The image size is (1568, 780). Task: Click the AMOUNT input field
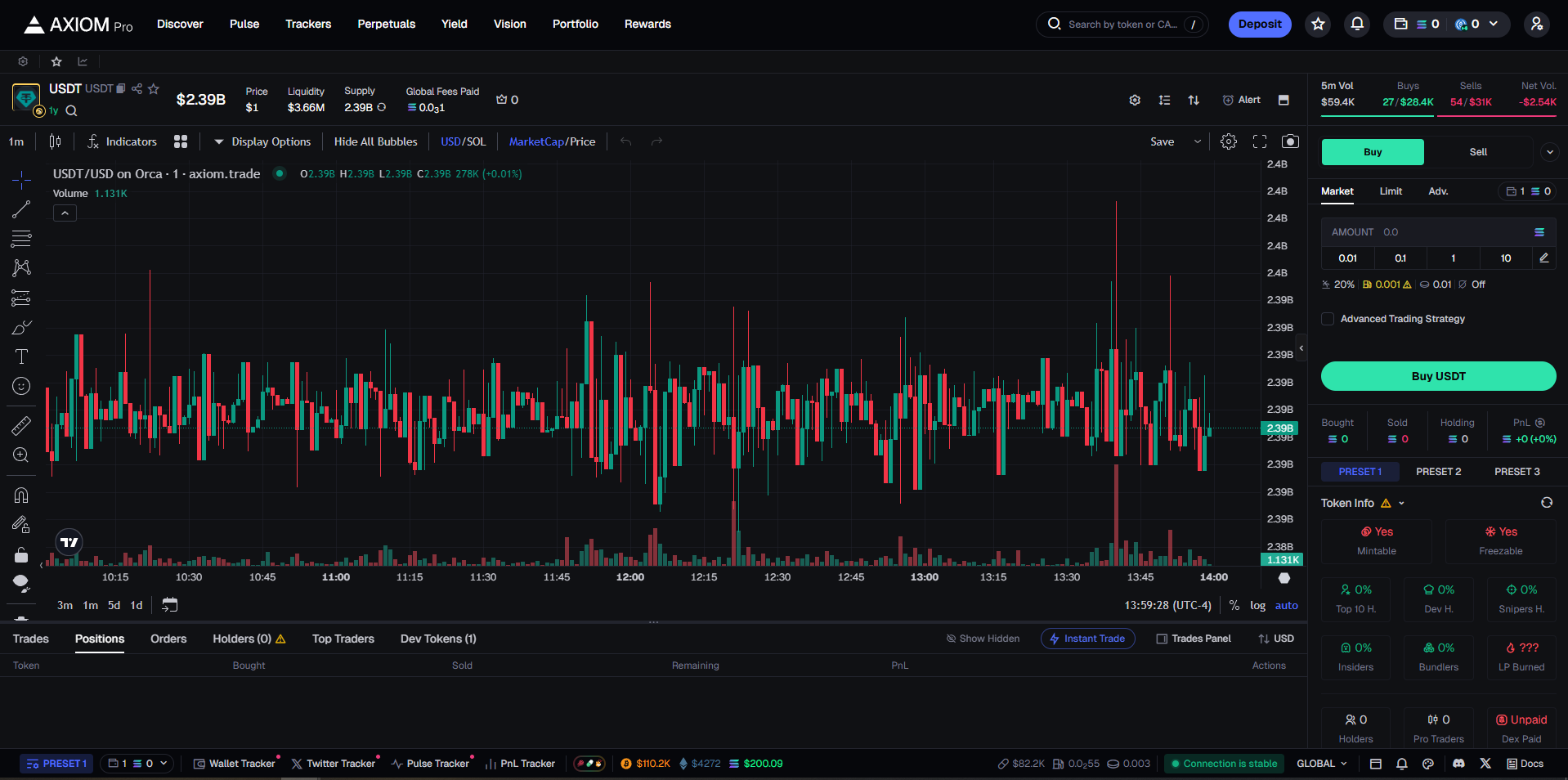click(1438, 232)
